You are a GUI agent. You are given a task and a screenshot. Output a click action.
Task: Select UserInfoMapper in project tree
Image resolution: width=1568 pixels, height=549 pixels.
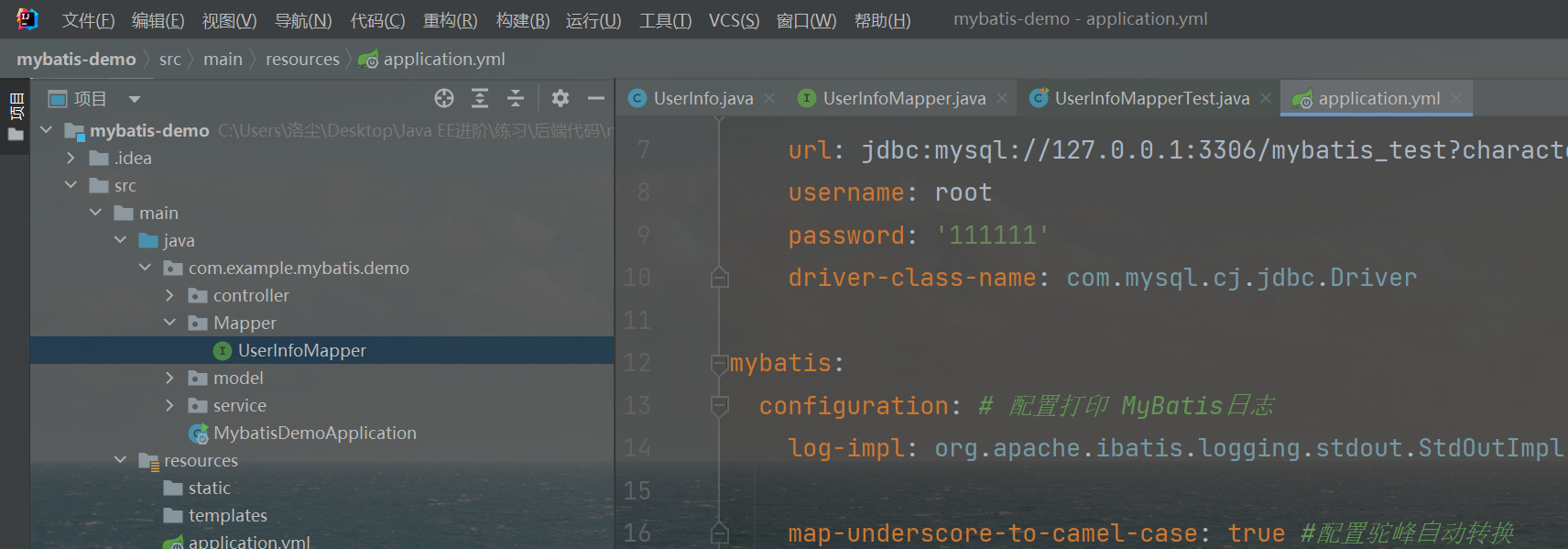pos(302,350)
